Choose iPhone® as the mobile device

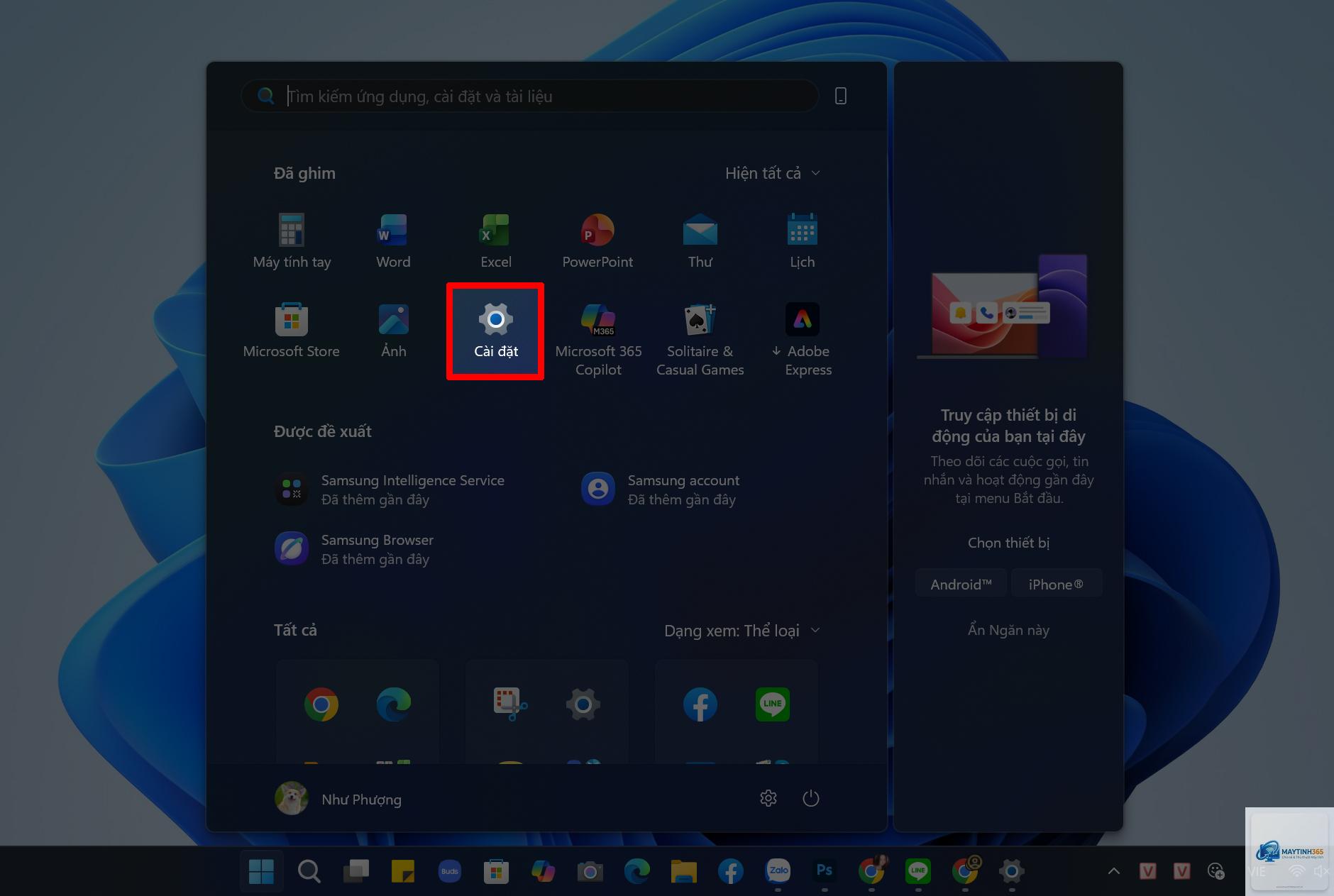click(x=1056, y=585)
